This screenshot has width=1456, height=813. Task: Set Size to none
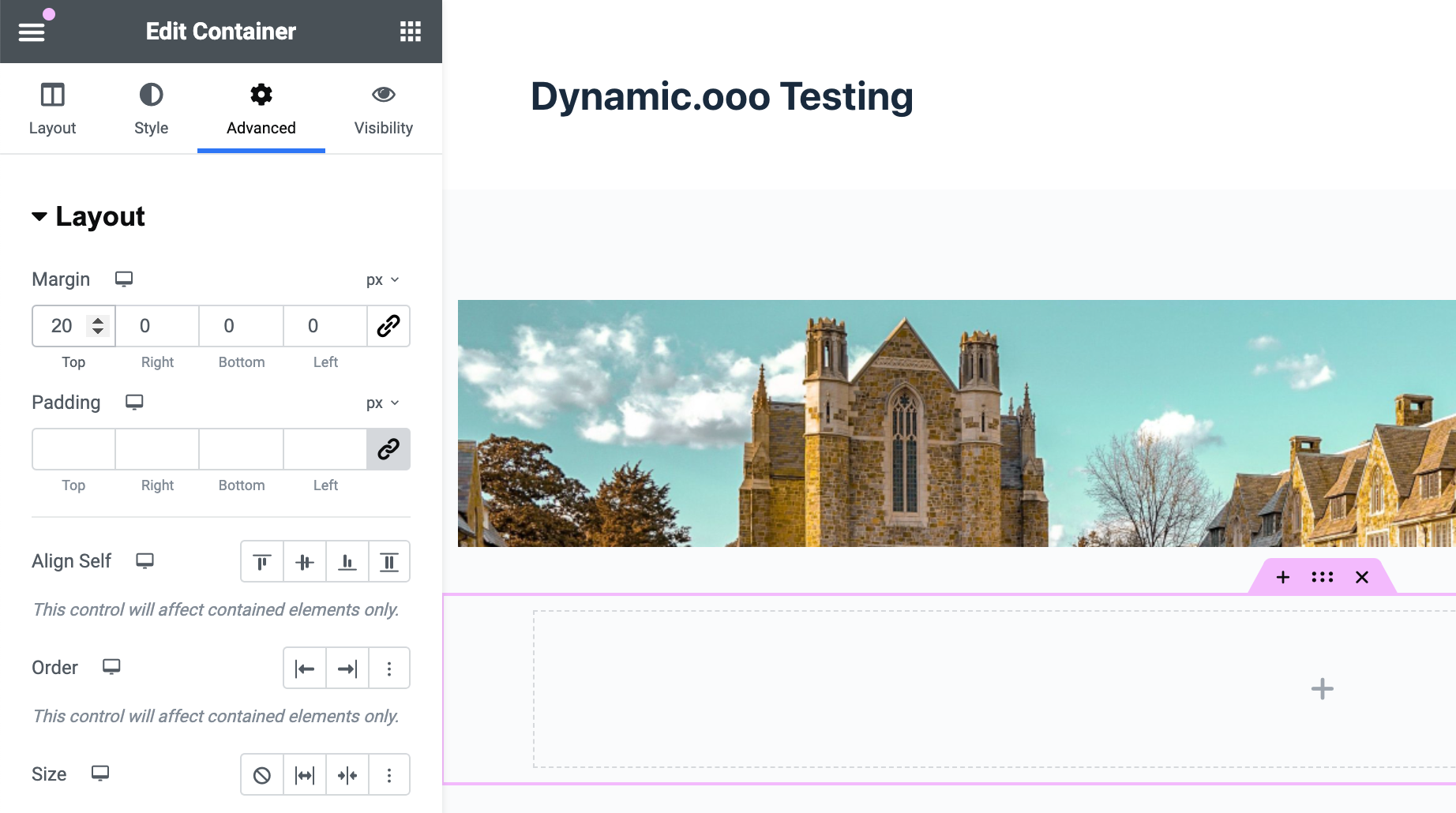pos(262,775)
